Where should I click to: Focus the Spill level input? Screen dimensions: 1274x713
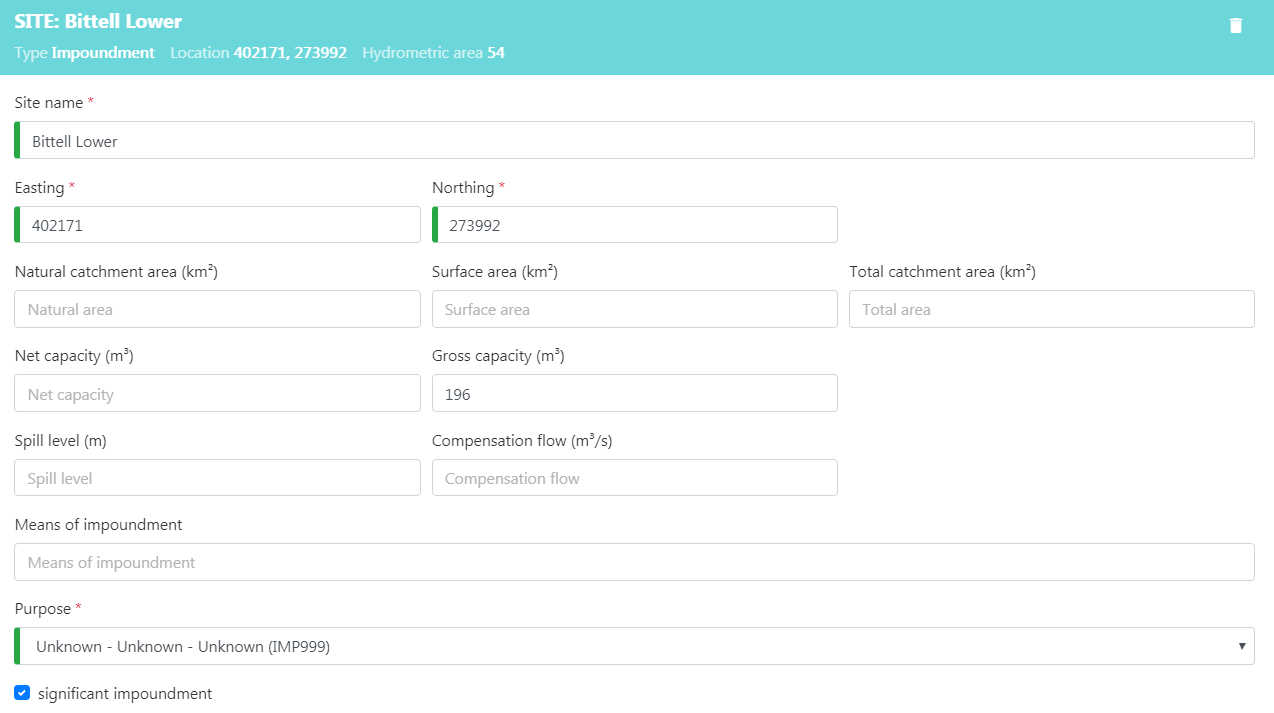(x=217, y=478)
